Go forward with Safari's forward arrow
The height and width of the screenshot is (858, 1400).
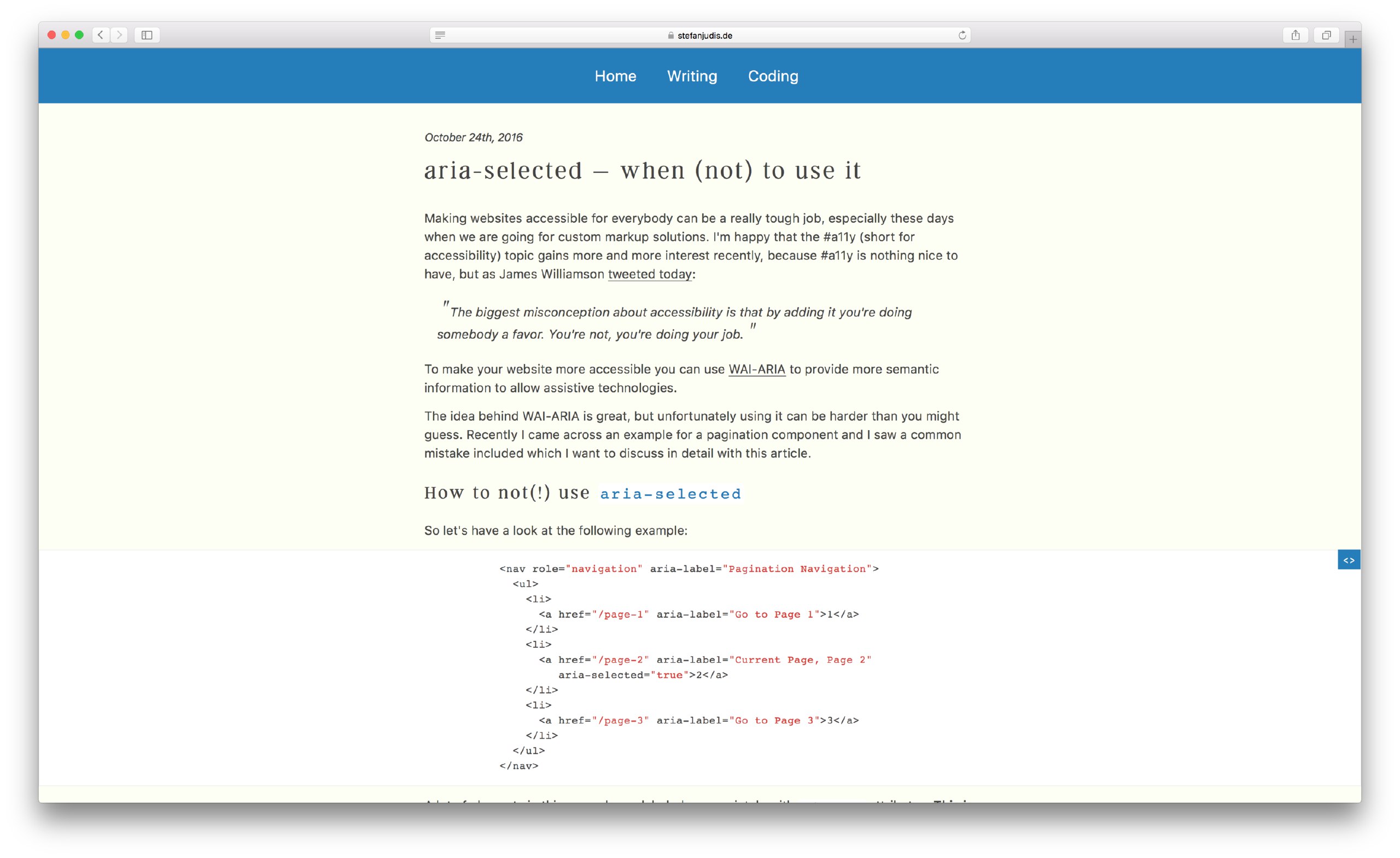(x=119, y=35)
